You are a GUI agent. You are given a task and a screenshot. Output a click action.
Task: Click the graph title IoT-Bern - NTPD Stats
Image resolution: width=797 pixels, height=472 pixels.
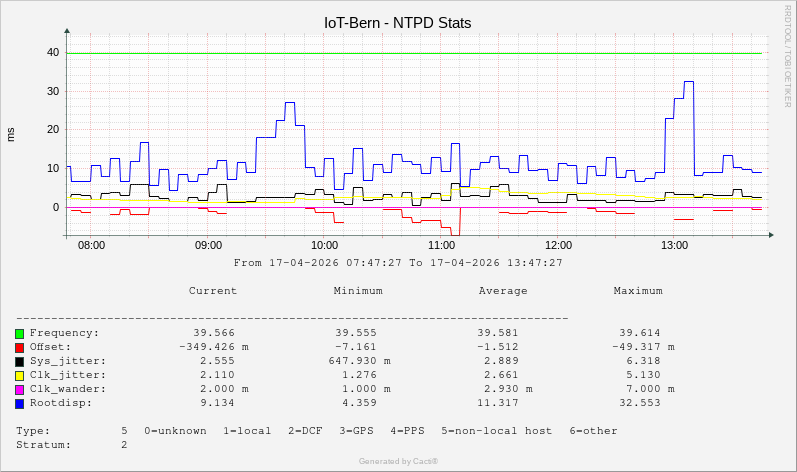[x=398, y=22]
